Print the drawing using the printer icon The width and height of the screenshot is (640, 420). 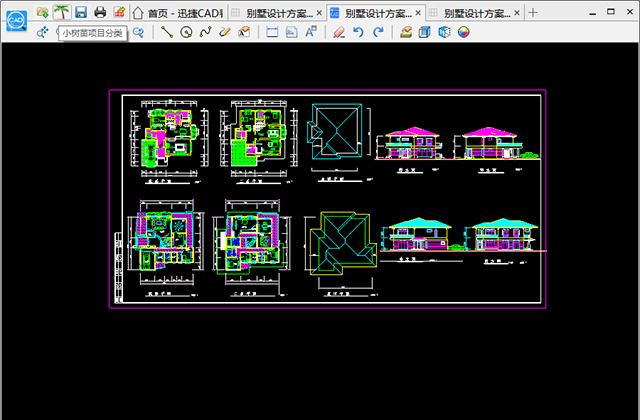point(99,12)
